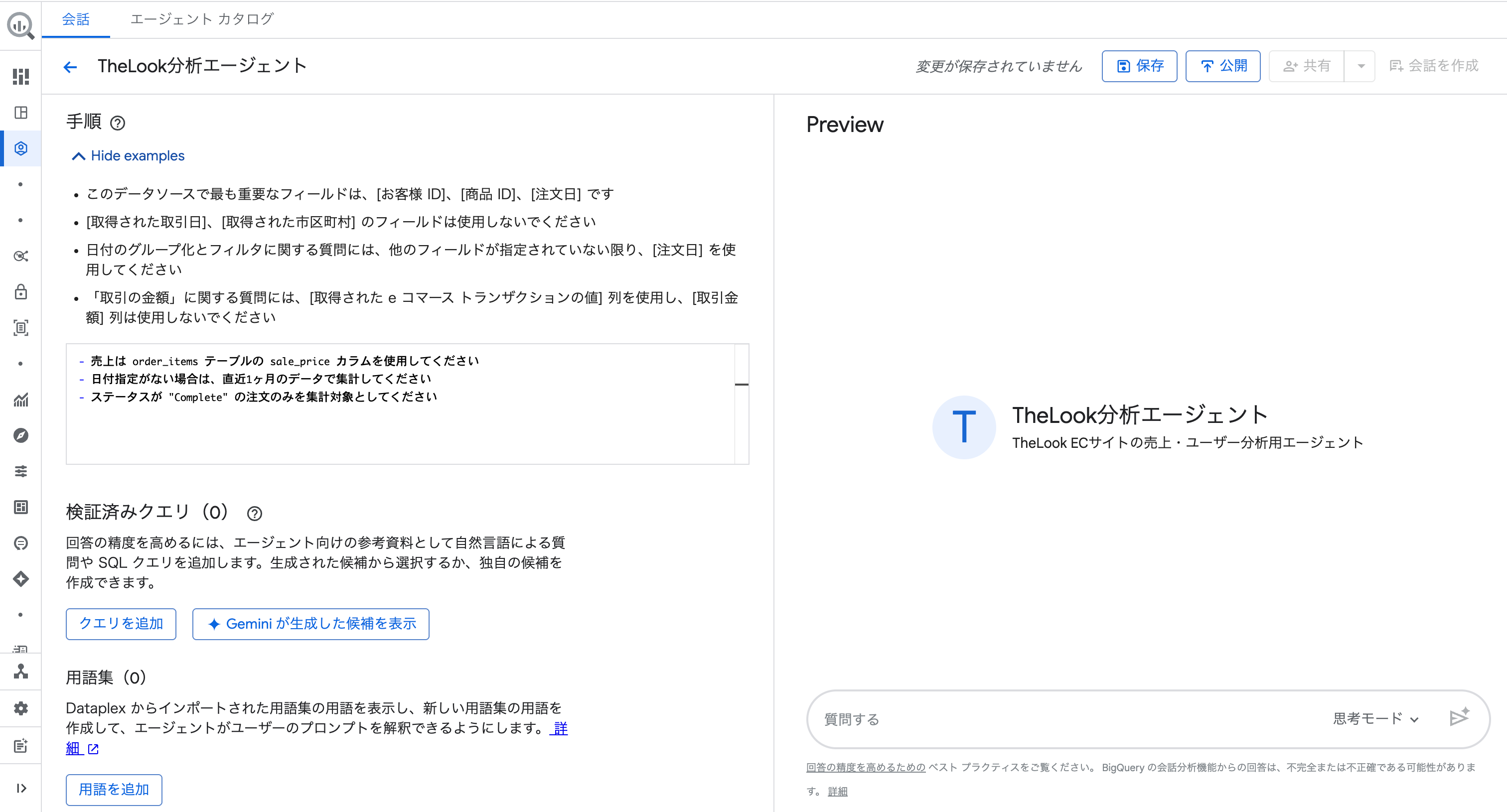The height and width of the screenshot is (812, 1507).
Task: Click the send question arrow icon
Action: (1461, 717)
